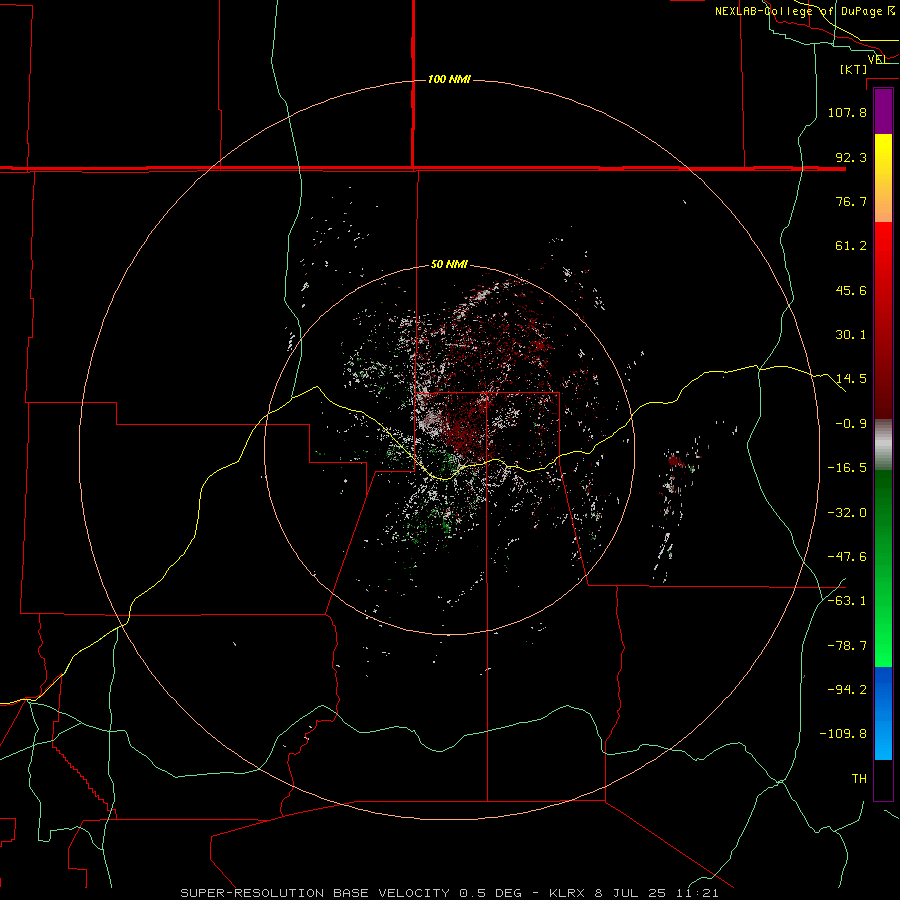900x900 pixels.
Task: Click the yellow-orange segment of velocity color bar
Action: [x=883, y=178]
